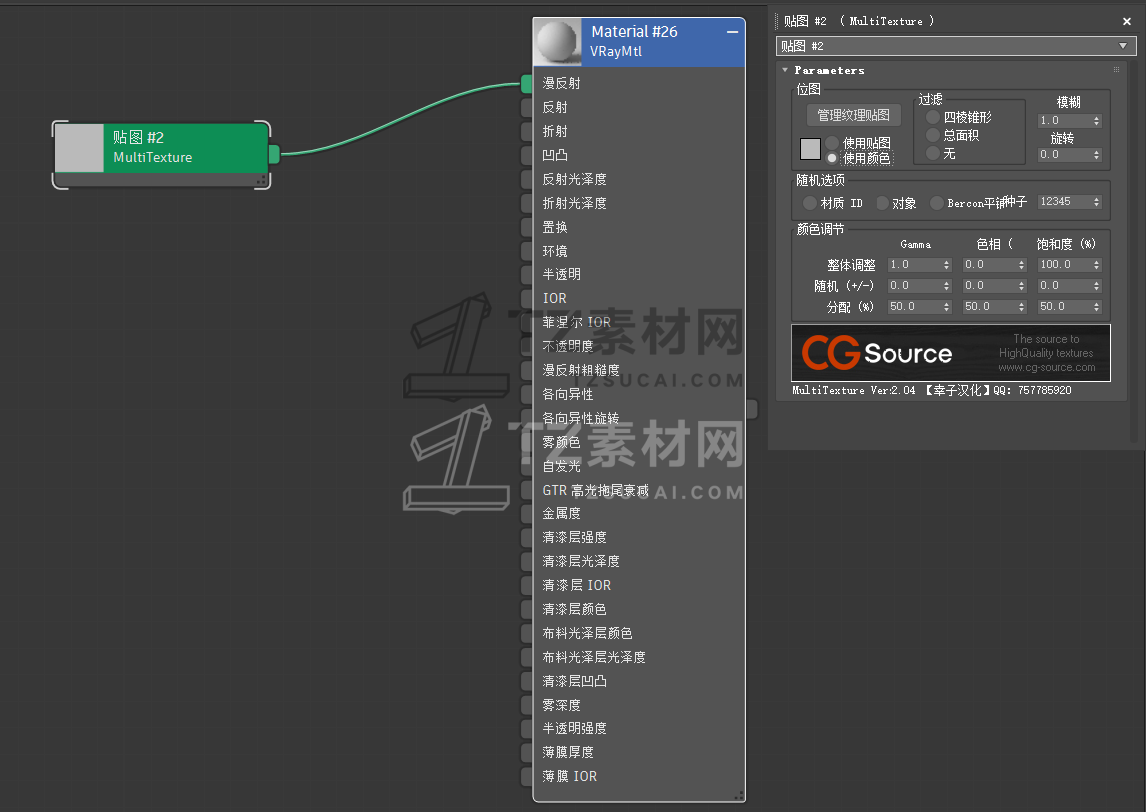The image size is (1146, 812).
Task: Open the gray color swatch in 位图 group
Action: [811, 149]
